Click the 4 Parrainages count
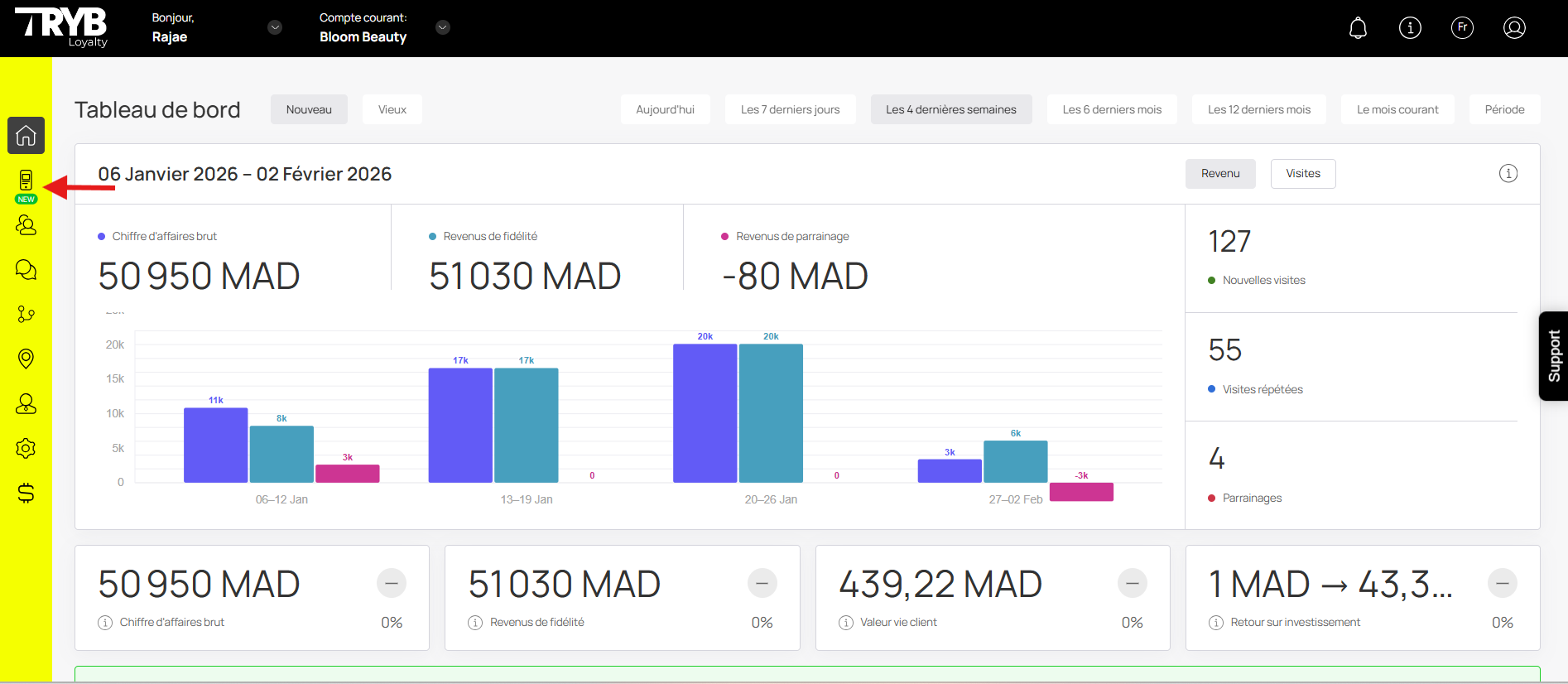Image resolution: width=1568 pixels, height=684 pixels. pos(1216,458)
